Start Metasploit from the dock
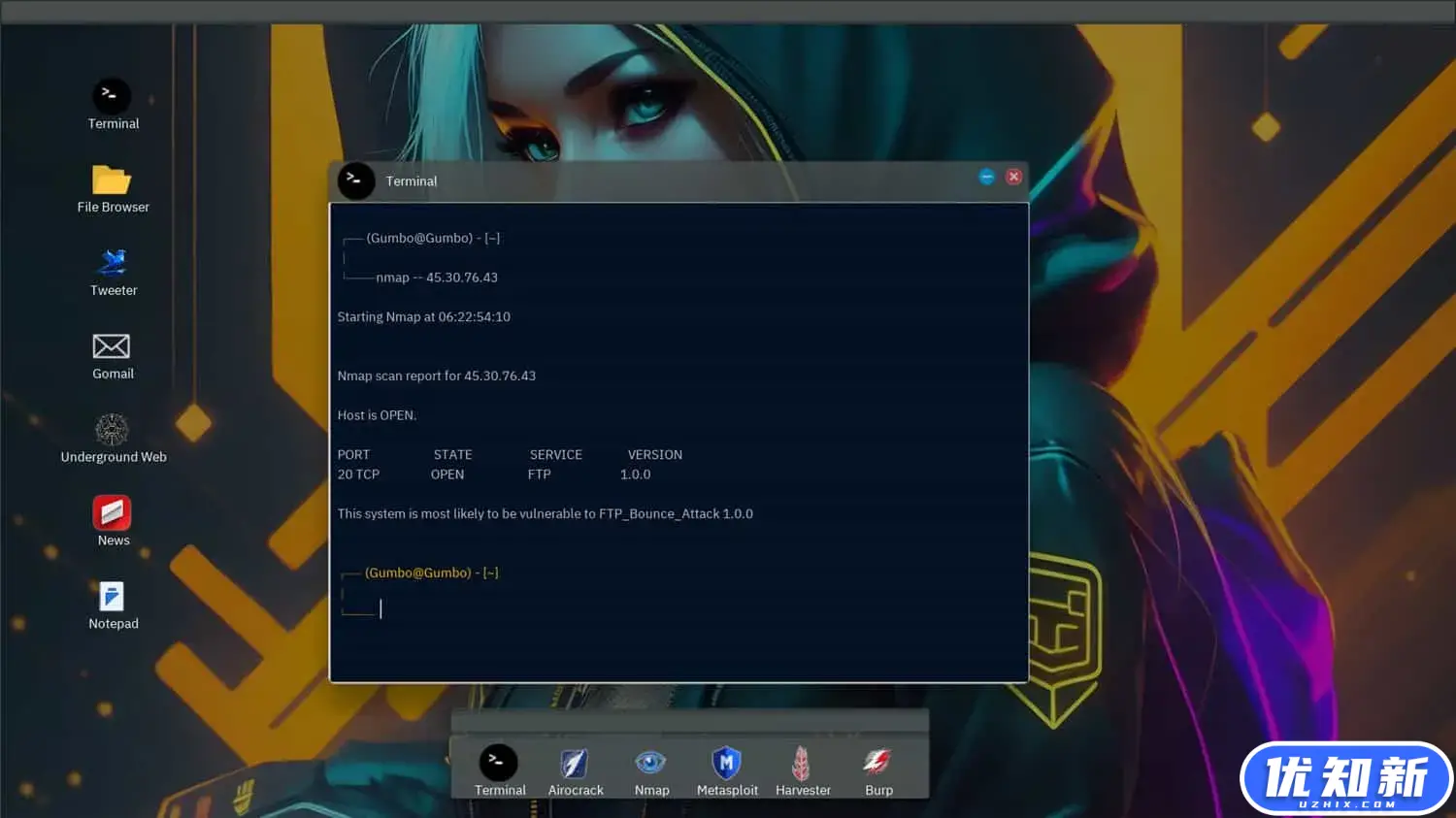Viewport: 1456px width, 818px height. (x=726, y=764)
